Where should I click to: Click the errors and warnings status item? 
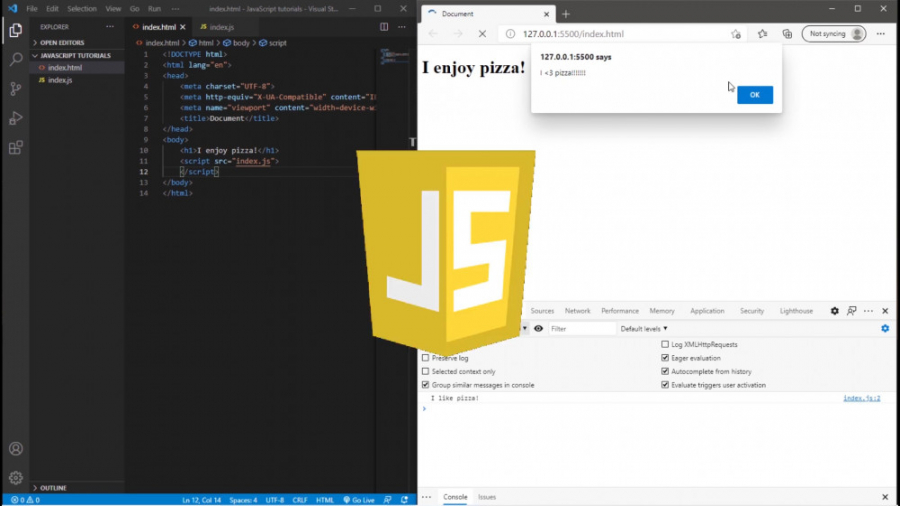(x=25, y=500)
